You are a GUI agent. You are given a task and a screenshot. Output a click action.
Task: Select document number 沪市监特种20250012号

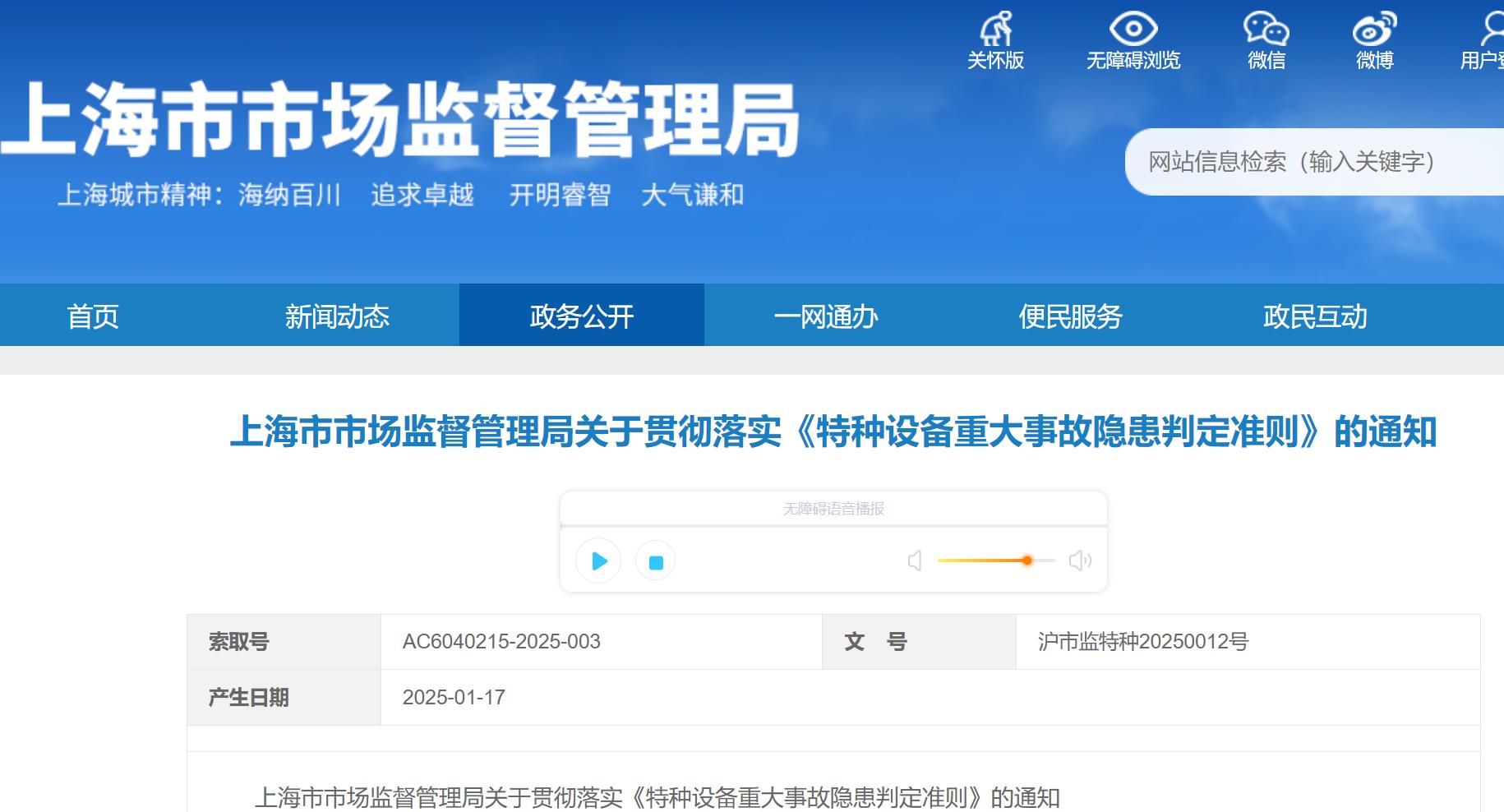[1143, 642]
